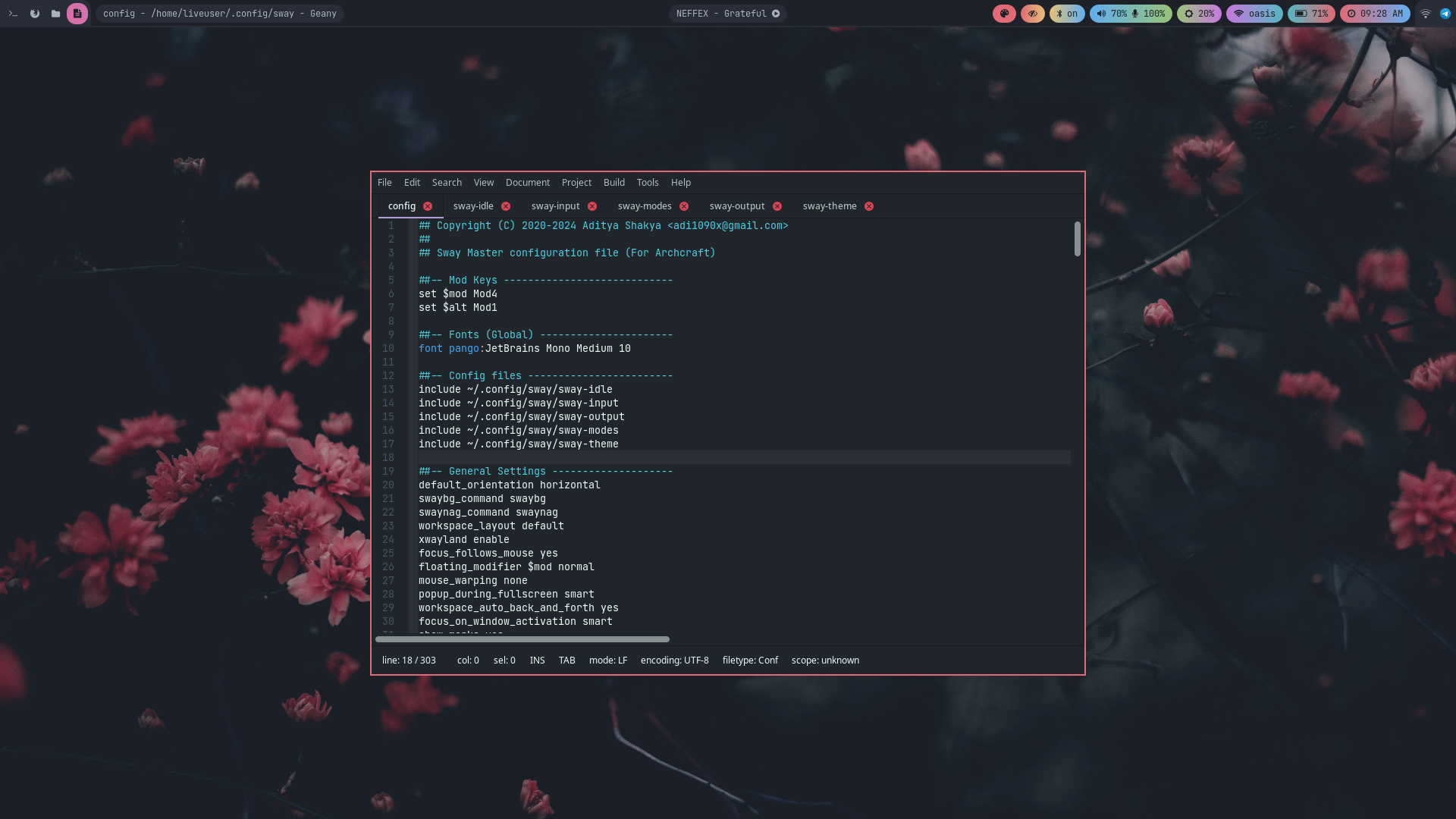Click the 20% brightness module
Screen dimensions: 1456x819
[x=1199, y=14]
